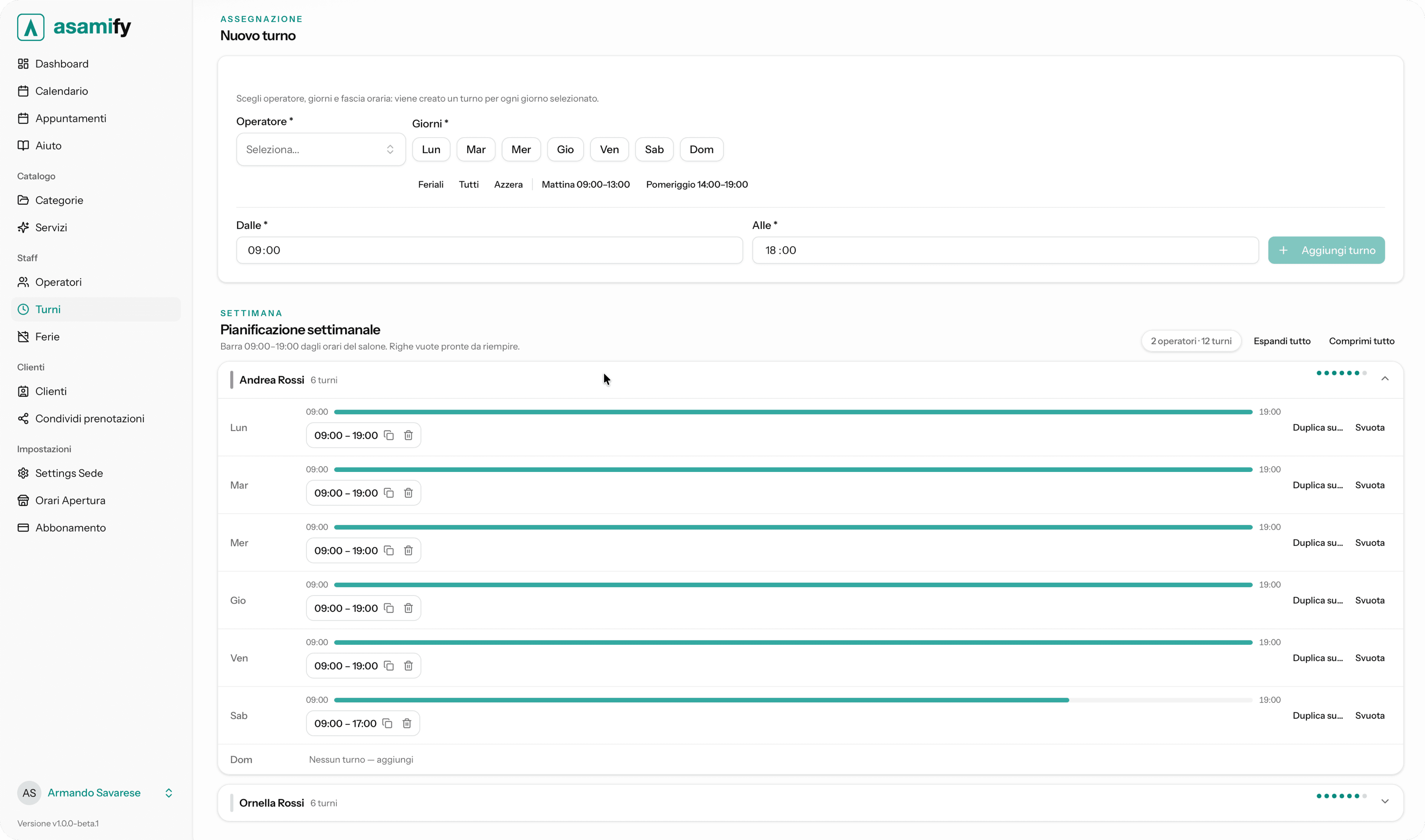
Task: Delete the Ven shift with trash icon
Action: (x=408, y=666)
